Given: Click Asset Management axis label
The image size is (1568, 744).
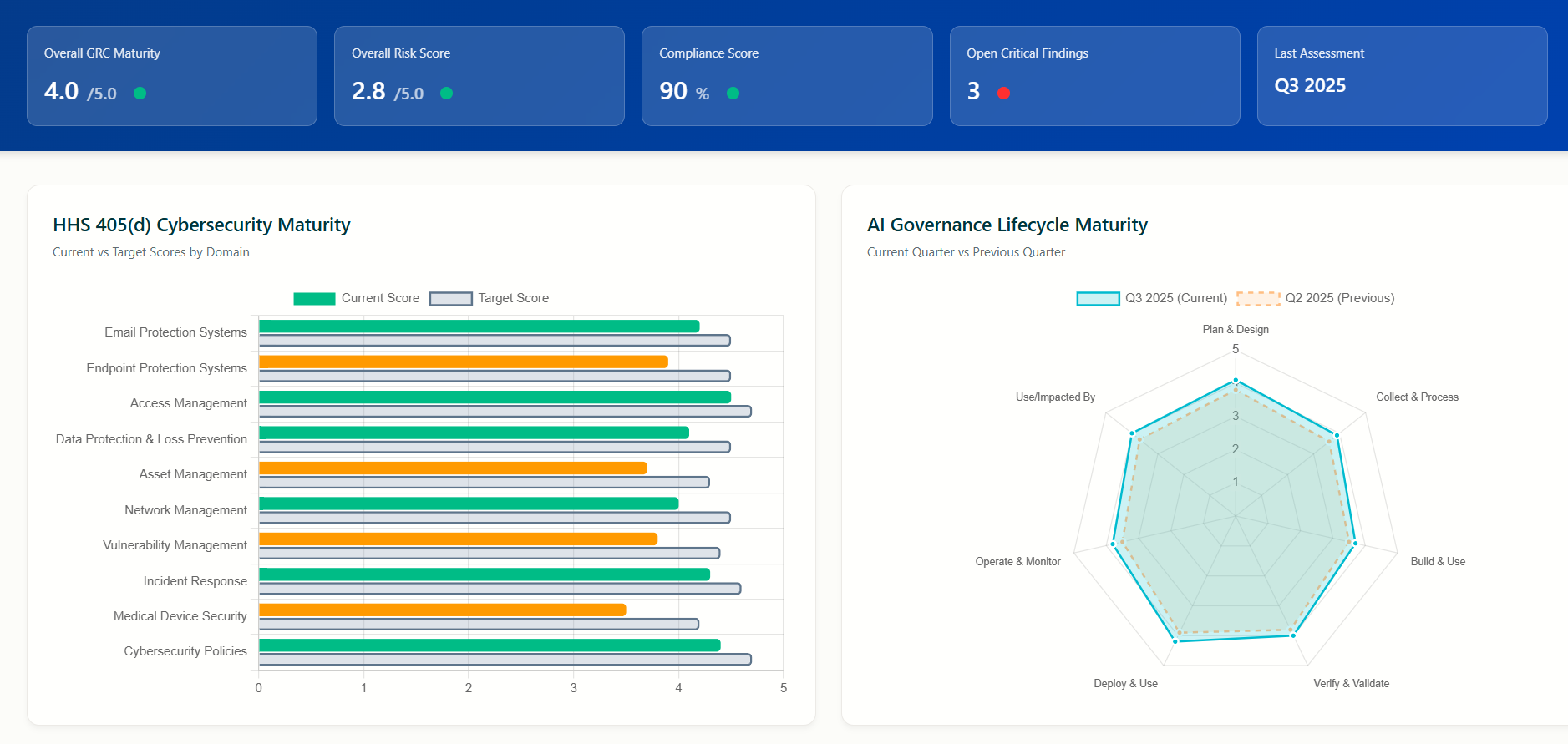Looking at the screenshot, I should click(193, 474).
